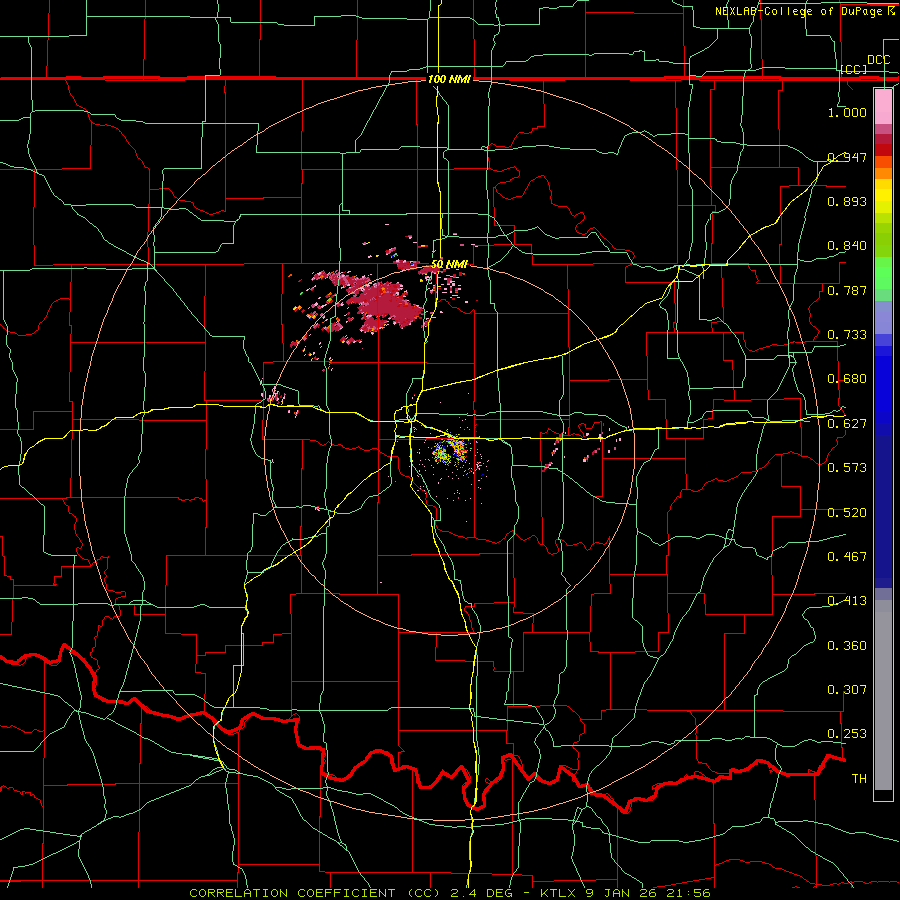Select the 0.893 scale value
The image size is (900, 900).
847,201
